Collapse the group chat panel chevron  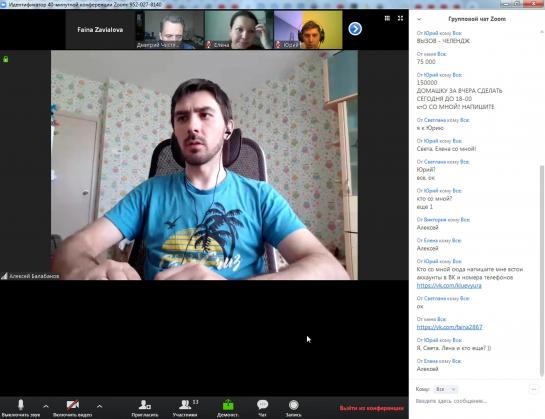click(419, 19)
